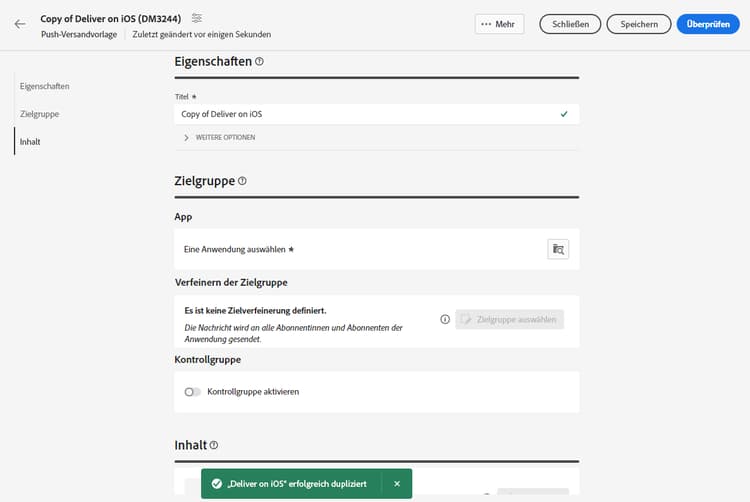Click the Eine Anwendung auswählen field
The image size is (750, 502).
pyautogui.click(x=376, y=249)
